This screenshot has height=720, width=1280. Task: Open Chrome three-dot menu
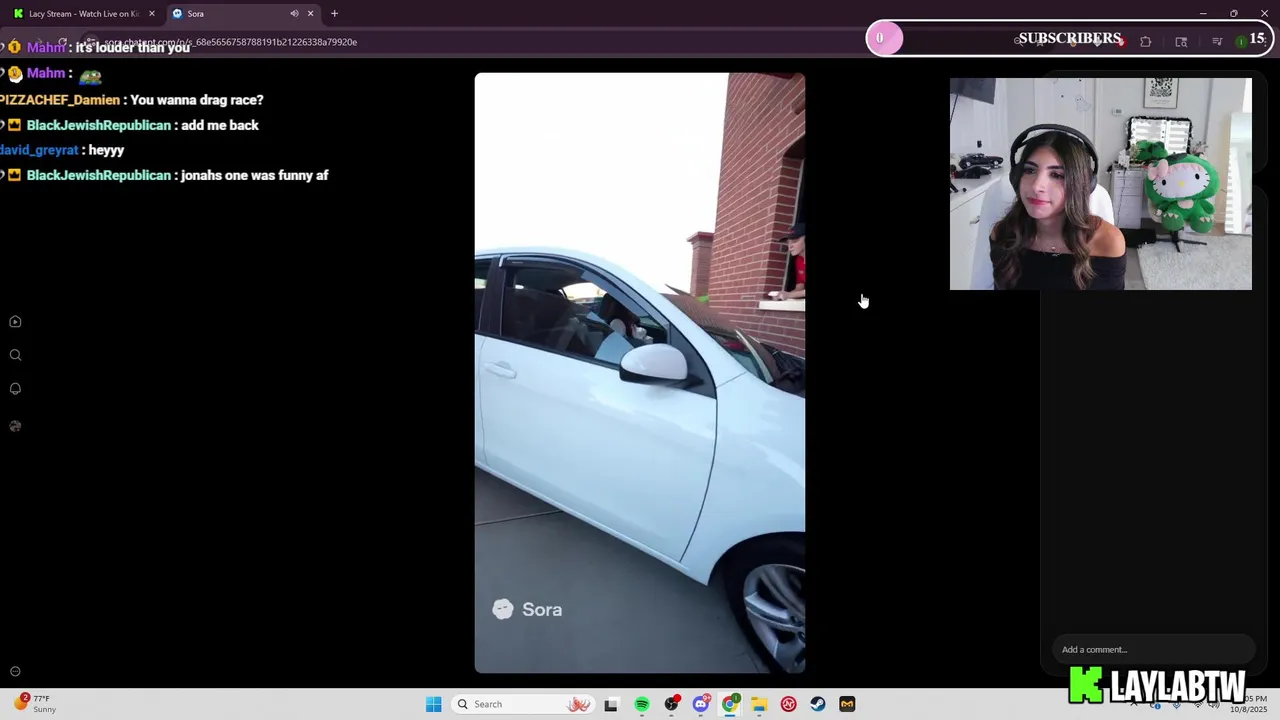[1267, 42]
